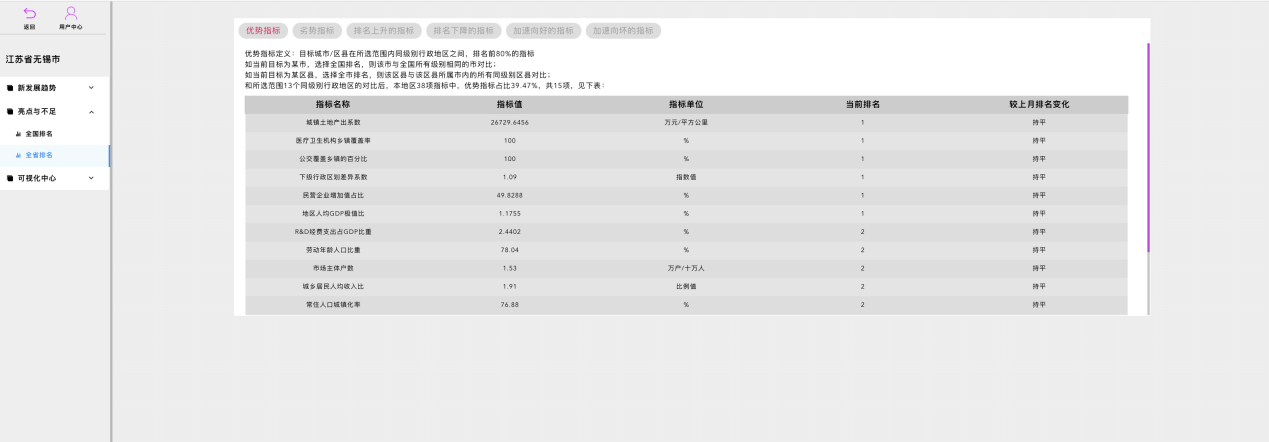Click the value 49.8288
The width and height of the screenshot is (1269, 442).
(510, 195)
